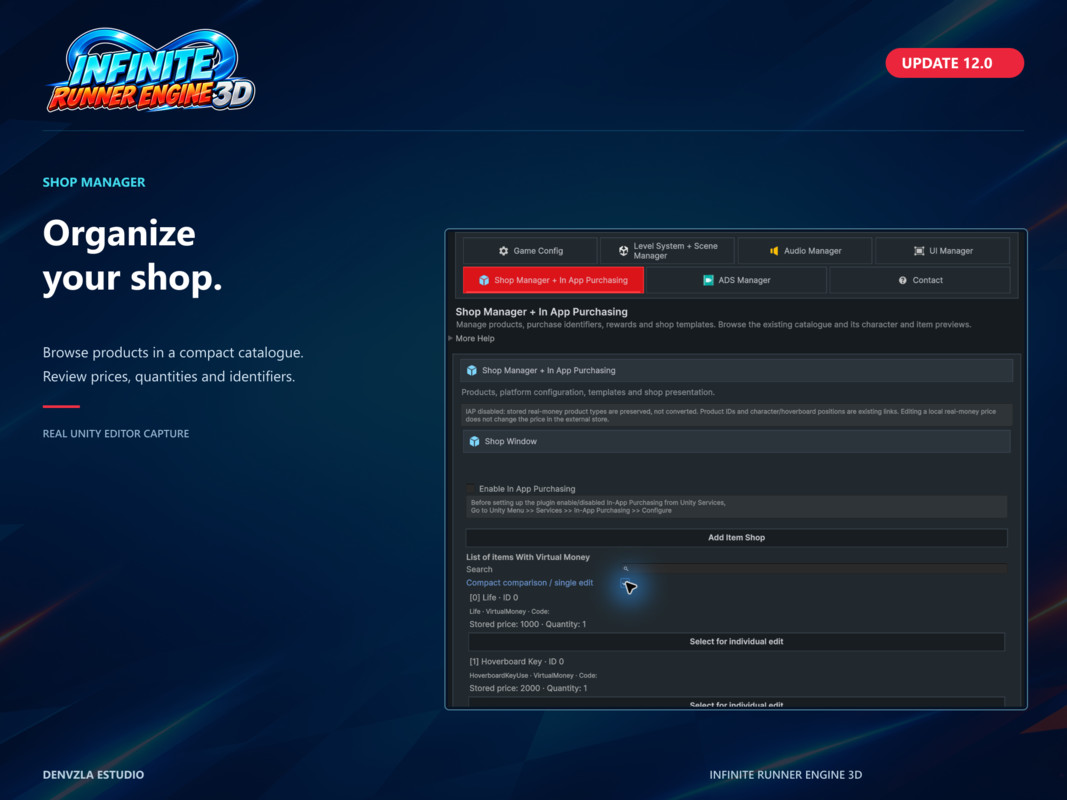The width and height of the screenshot is (1067, 800).
Task: Click the speaker icon on Audio Manager
Action: point(774,251)
